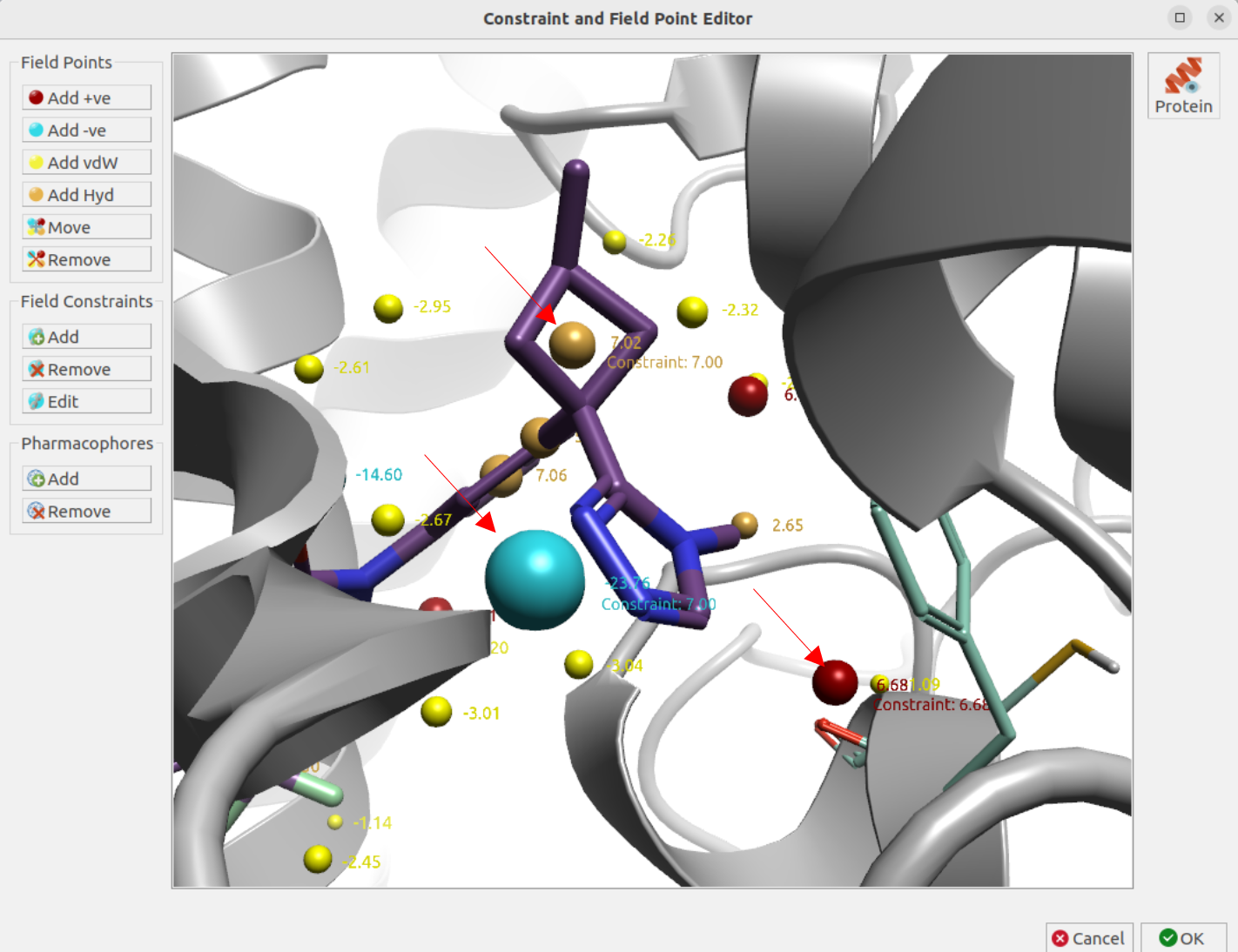Click Remove under Pharmacophores
The height and width of the screenshot is (952, 1238).
pyautogui.click(x=86, y=511)
